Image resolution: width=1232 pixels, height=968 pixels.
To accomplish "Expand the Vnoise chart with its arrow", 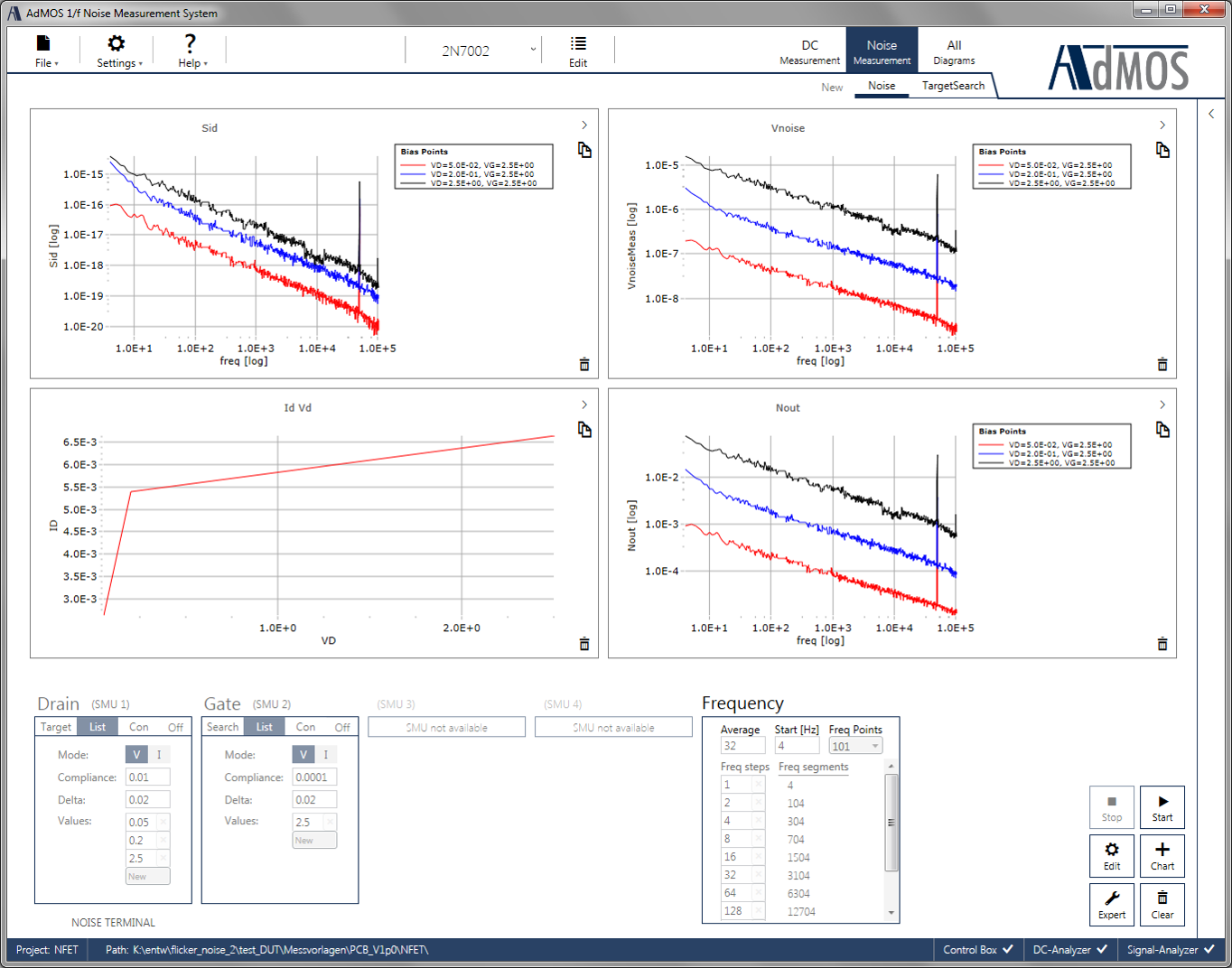I will (x=1162, y=126).
